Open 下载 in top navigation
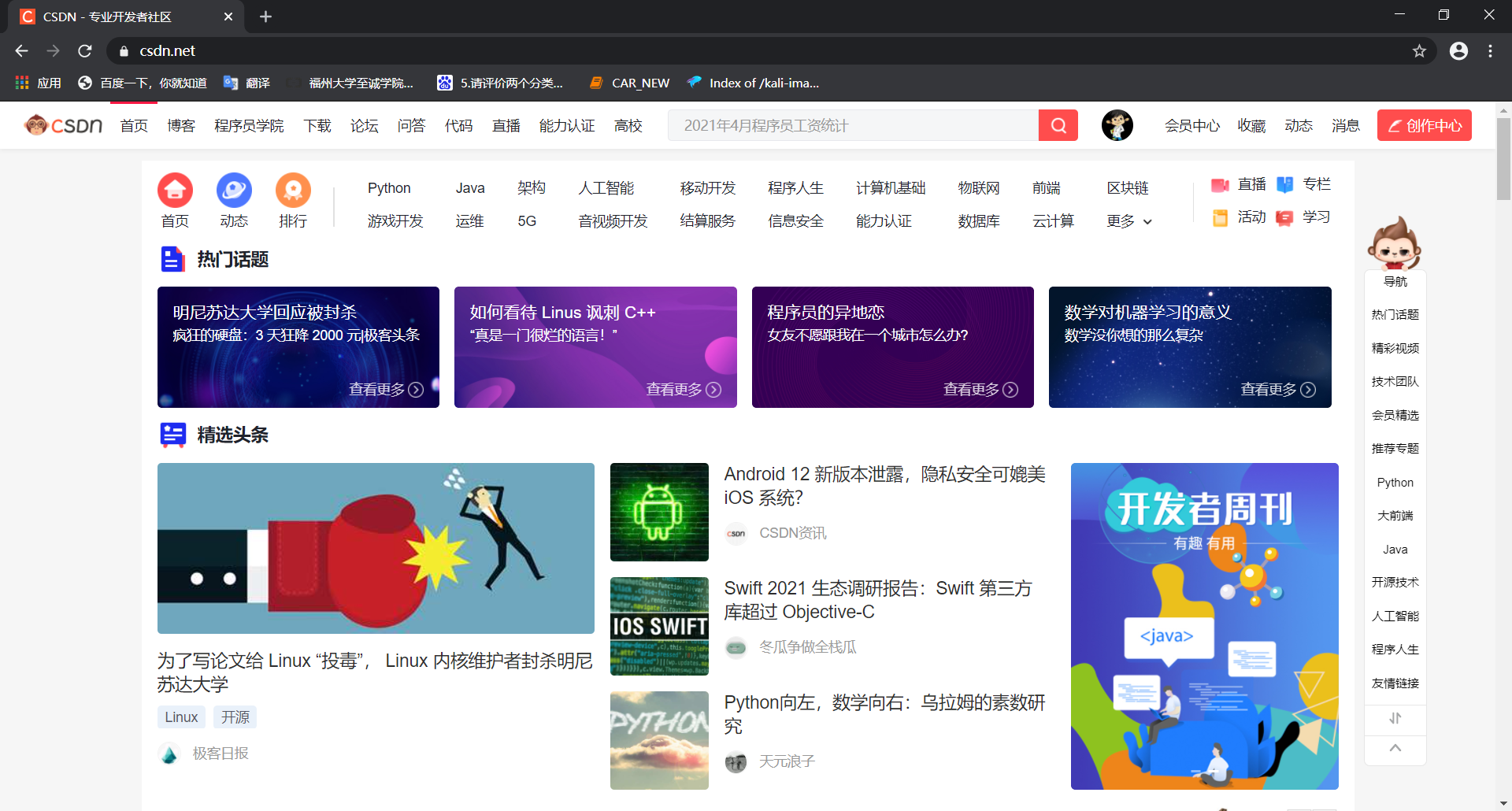 tap(317, 125)
